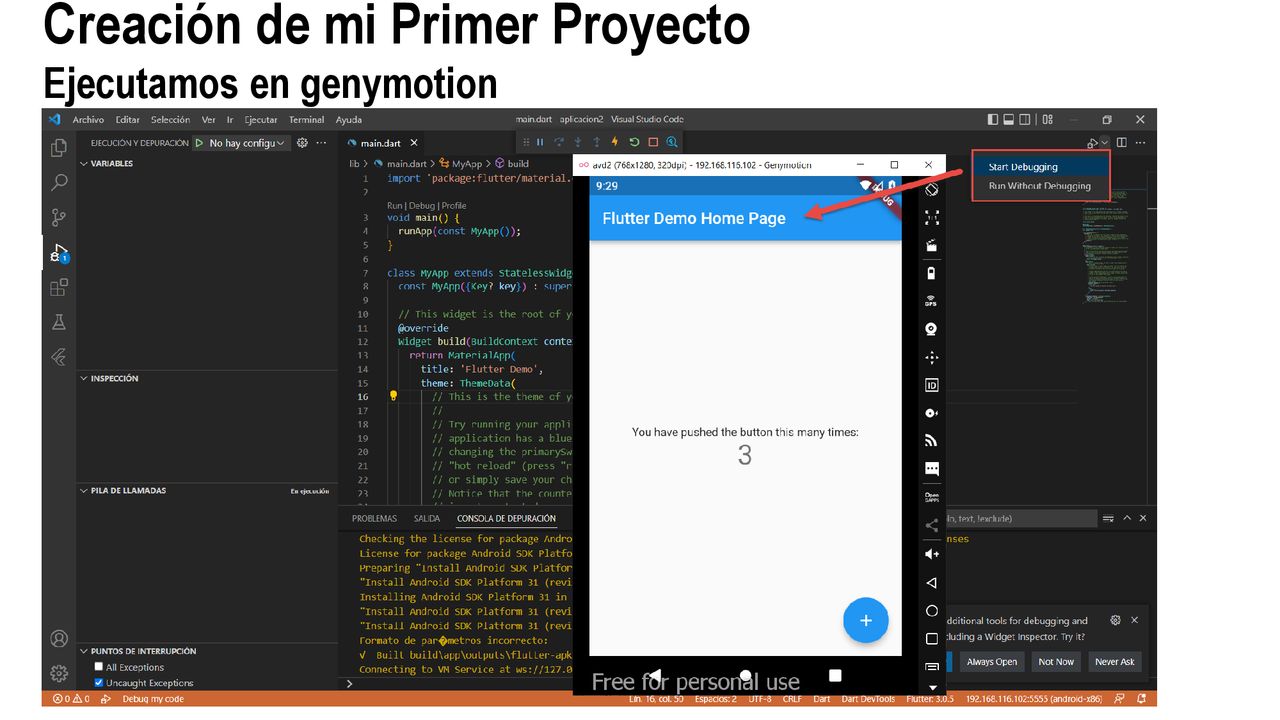Image resolution: width=1280 pixels, height=720 pixels.
Task: Open the Extensions view
Action: coord(59,288)
